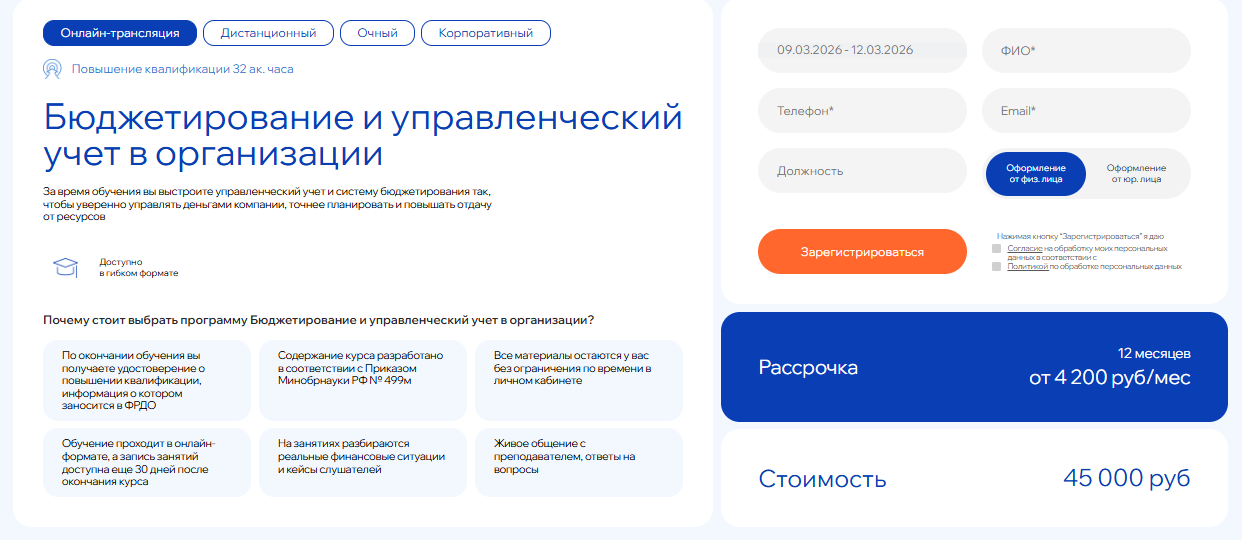
Task: Open the course dates 09.03.2026 - 12.03.2026 selector
Action: coord(862,50)
